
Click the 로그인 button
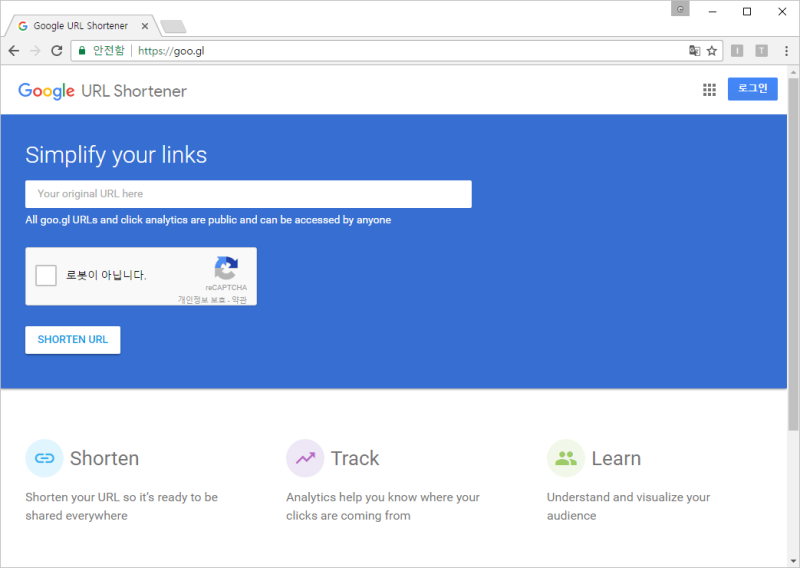(753, 89)
